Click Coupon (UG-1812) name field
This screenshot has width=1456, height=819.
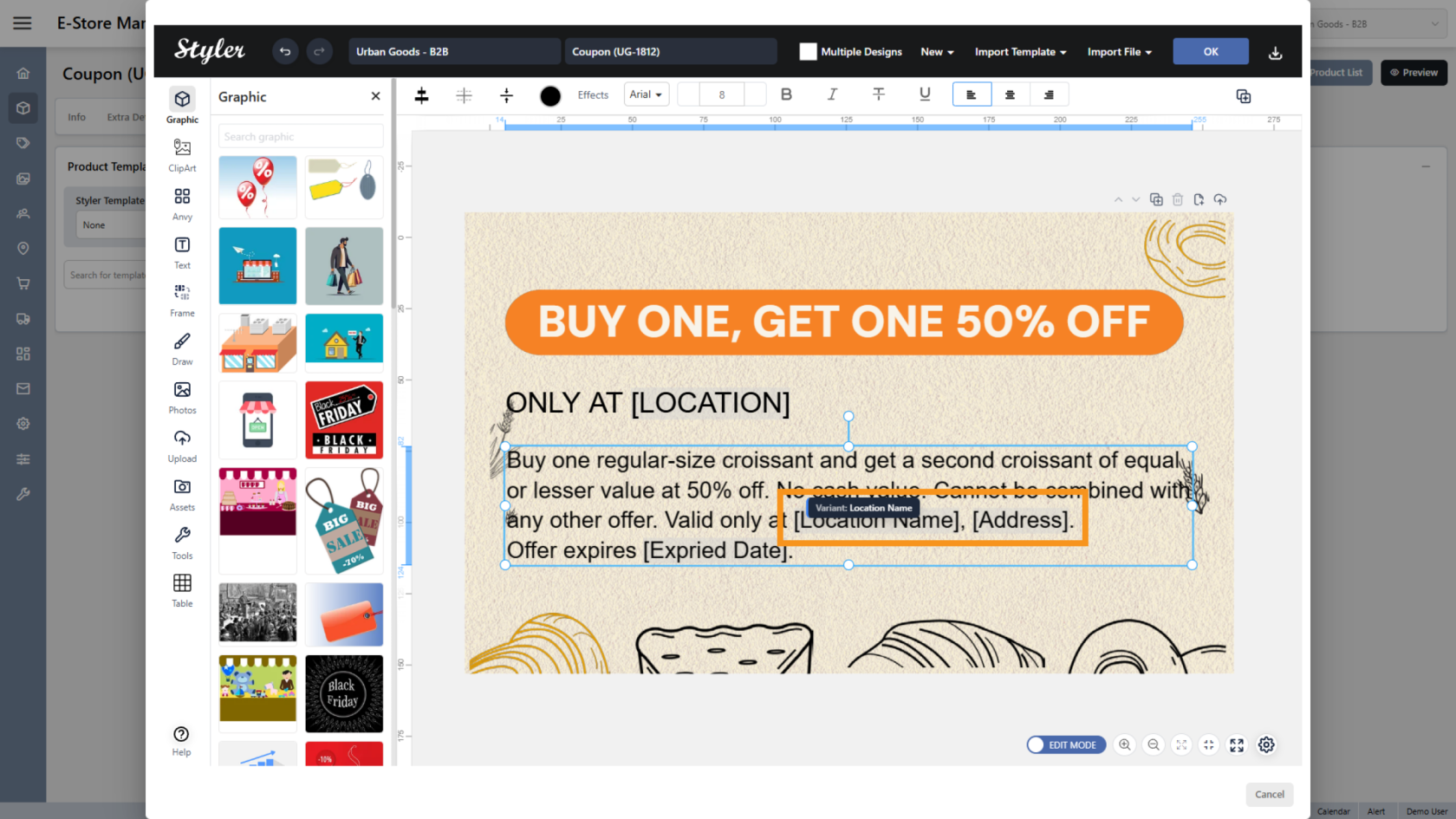tap(670, 51)
